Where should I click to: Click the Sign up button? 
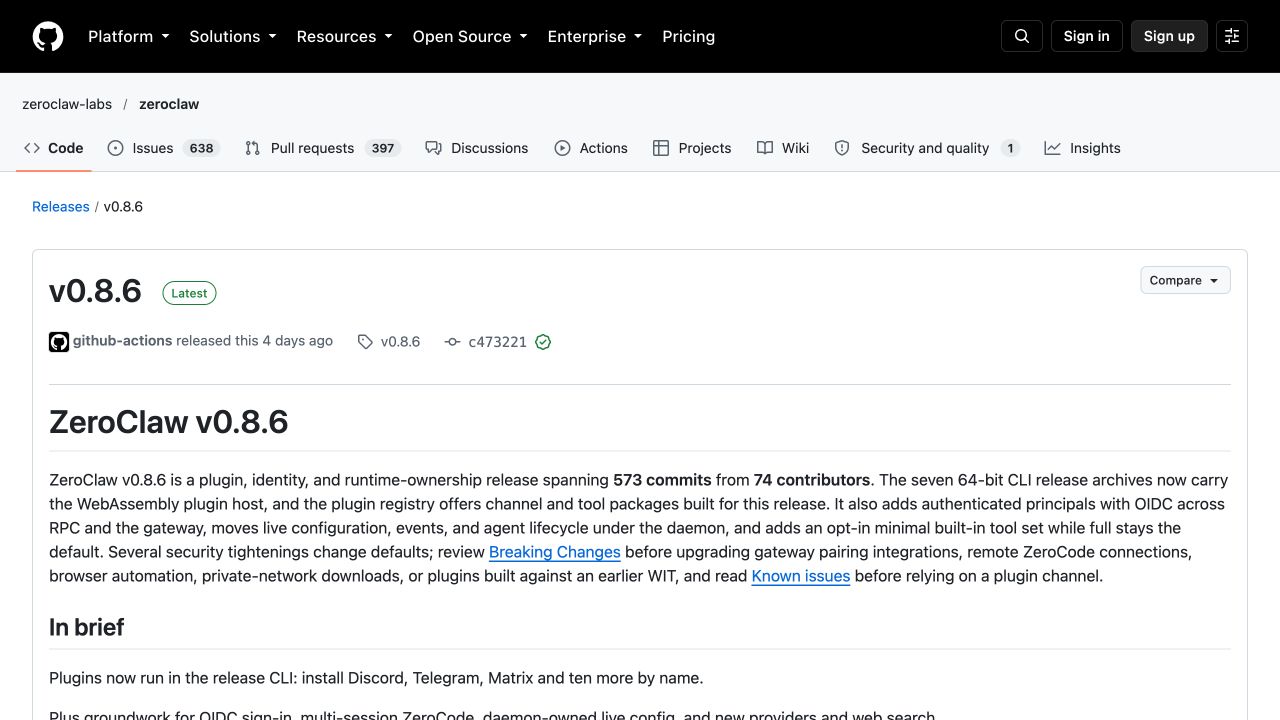coord(1169,36)
